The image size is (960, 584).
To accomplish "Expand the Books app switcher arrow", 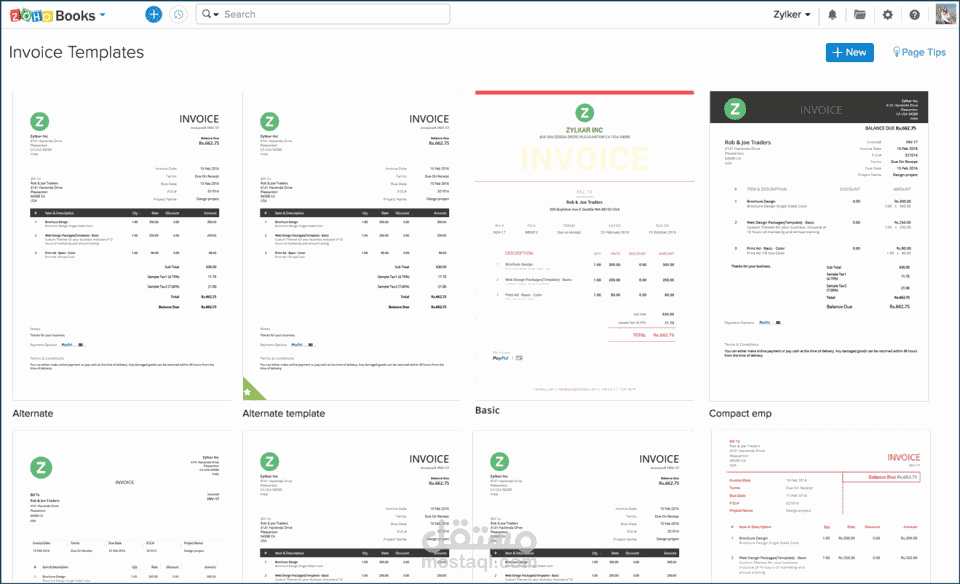I will click(x=102, y=15).
